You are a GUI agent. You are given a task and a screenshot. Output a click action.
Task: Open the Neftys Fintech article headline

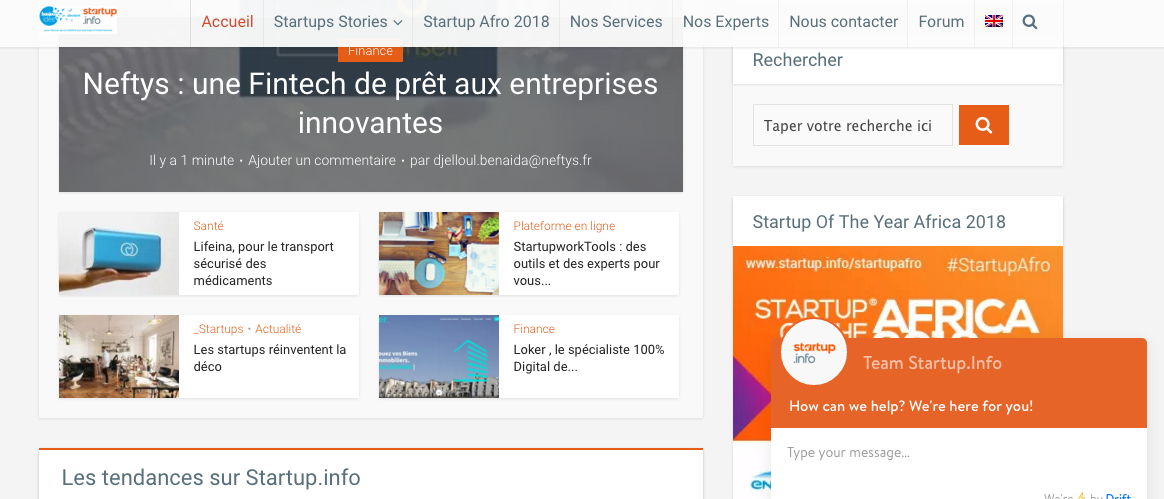tap(370, 103)
